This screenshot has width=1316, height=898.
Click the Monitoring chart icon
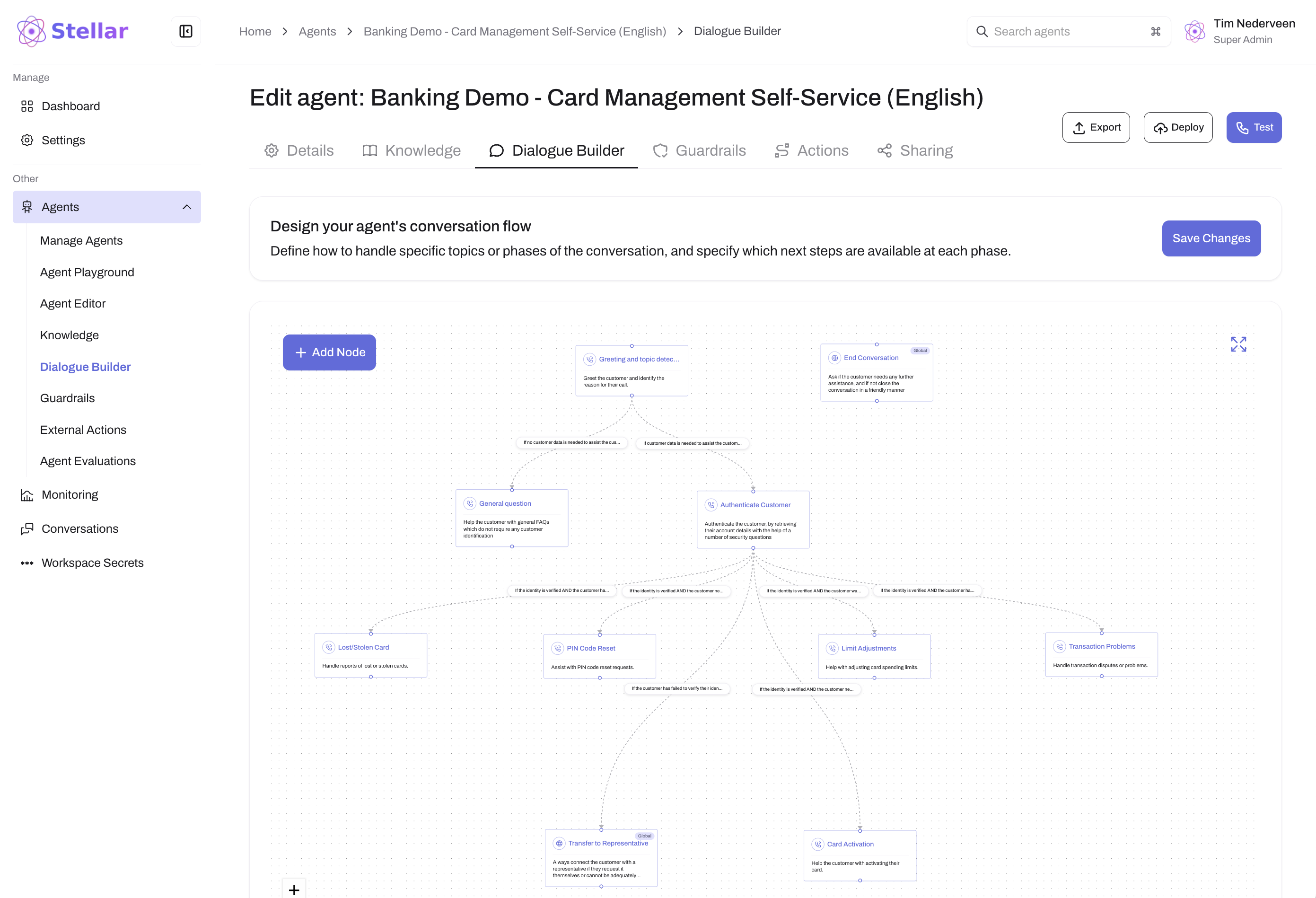coord(26,495)
